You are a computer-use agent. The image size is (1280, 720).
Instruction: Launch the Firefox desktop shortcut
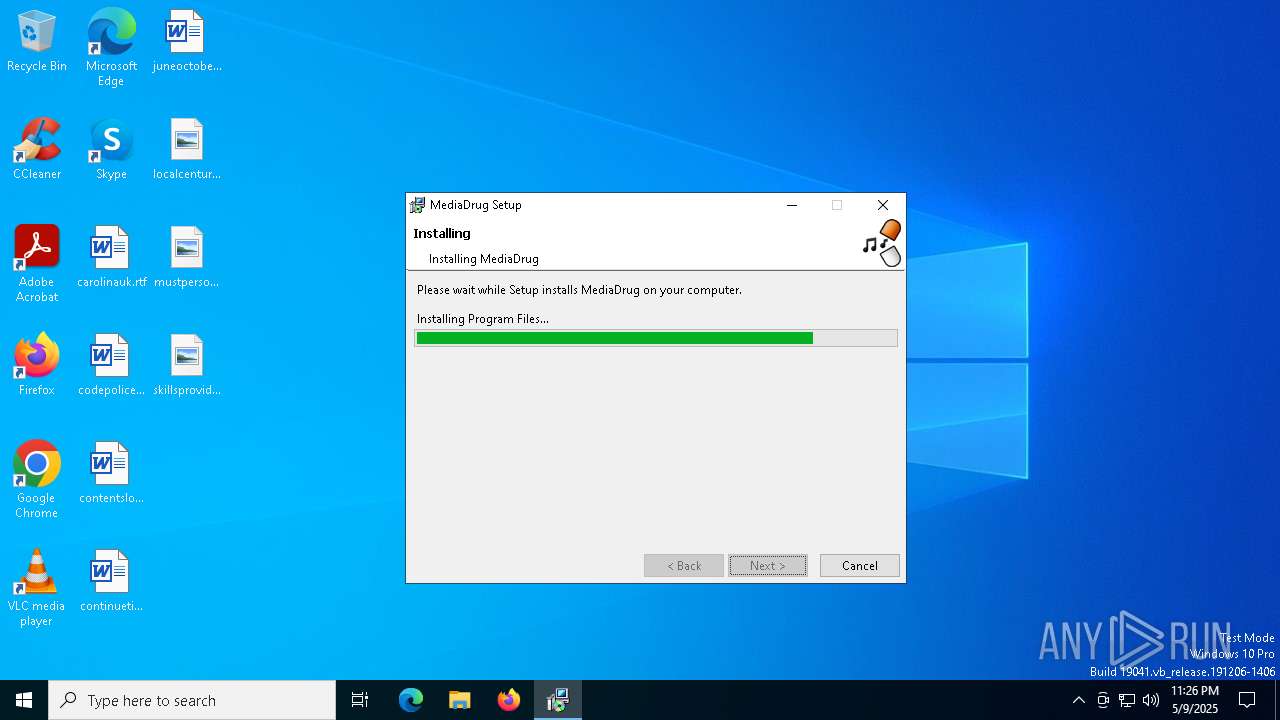coord(37,366)
